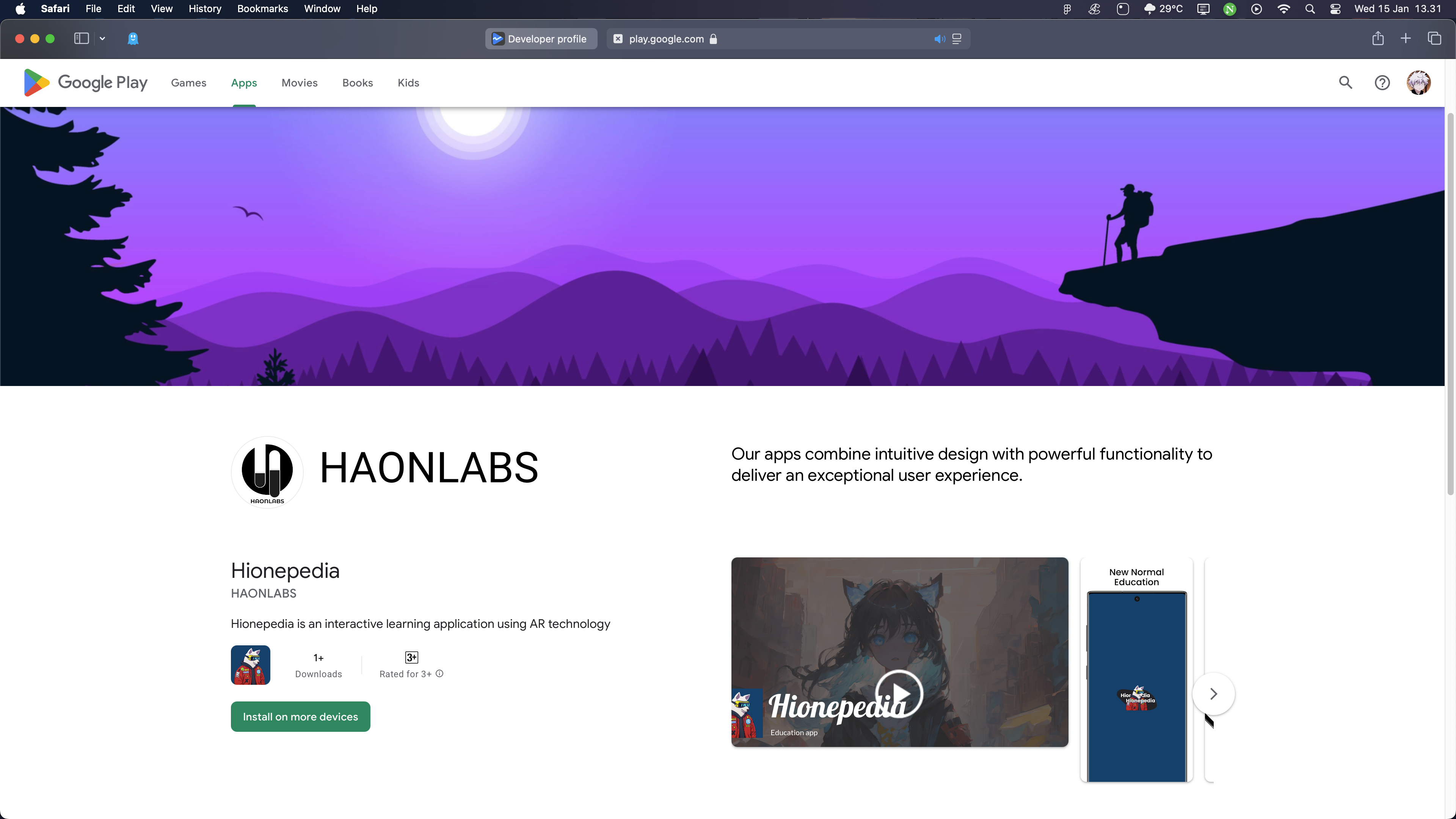
Task: Click the Wi-Fi icon in the menu bar
Action: 1283,8
